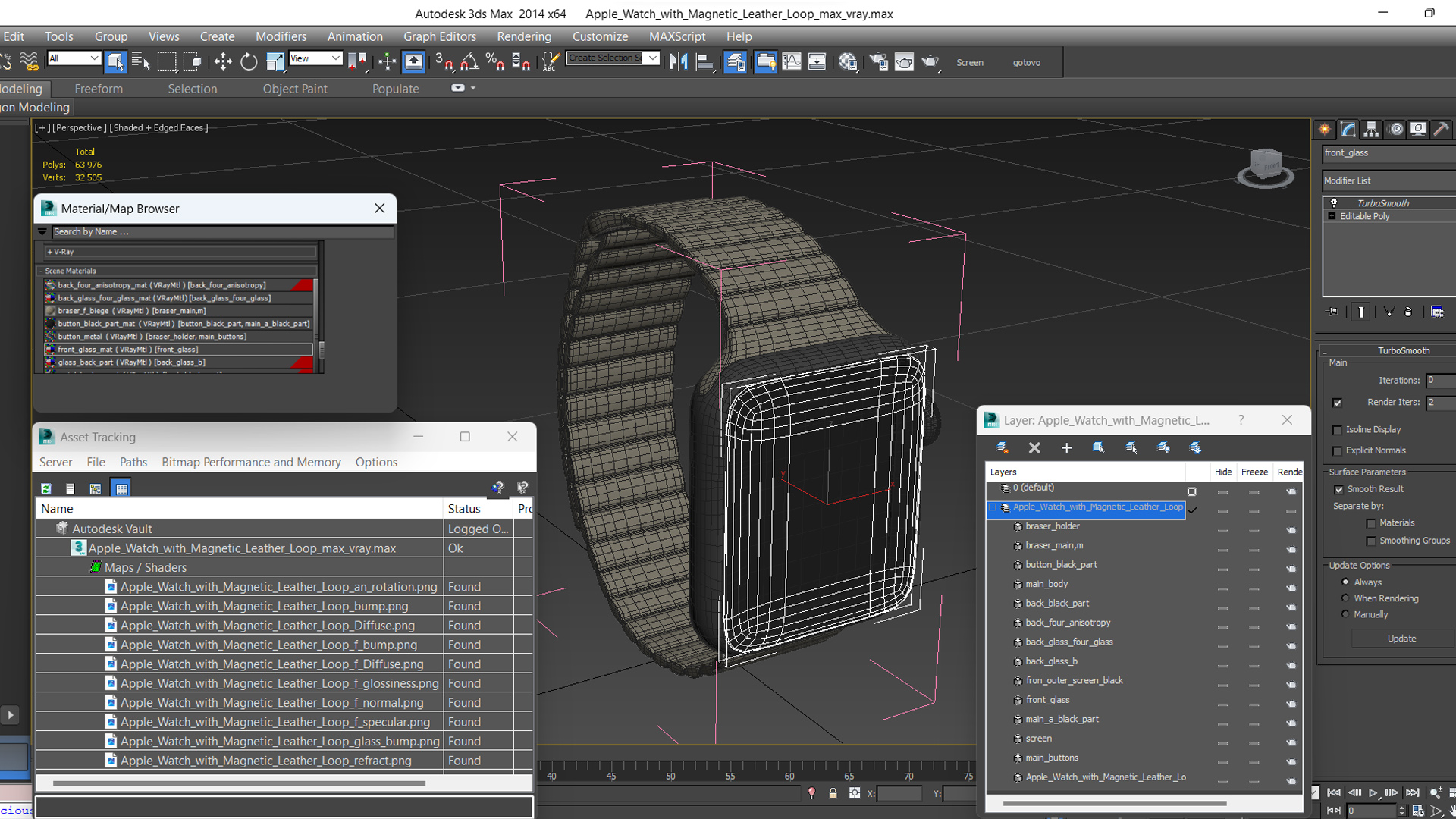Click the Mirror tool icon
1456x819 pixels.
pyautogui.click(x=679, y=62)
